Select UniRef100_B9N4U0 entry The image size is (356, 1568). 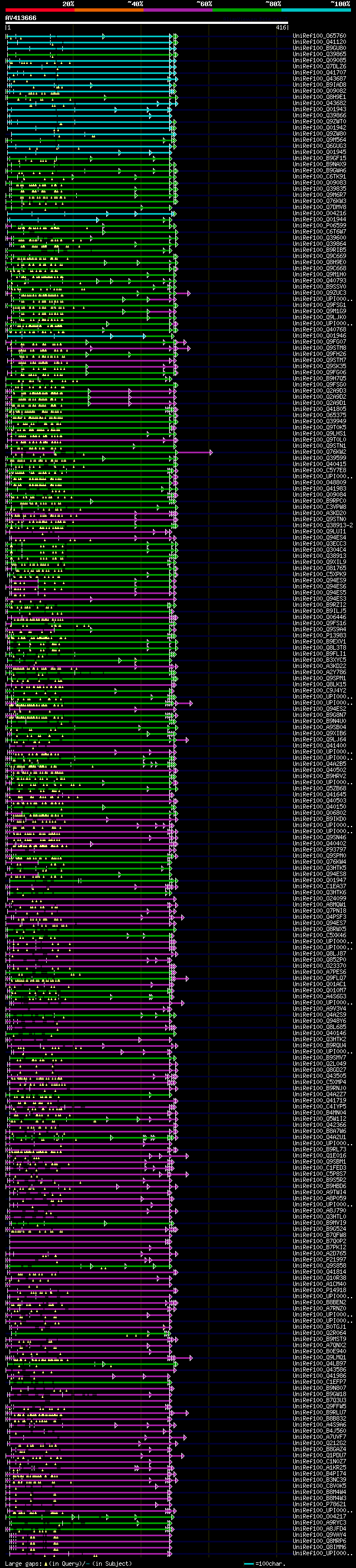coord(319,721)
